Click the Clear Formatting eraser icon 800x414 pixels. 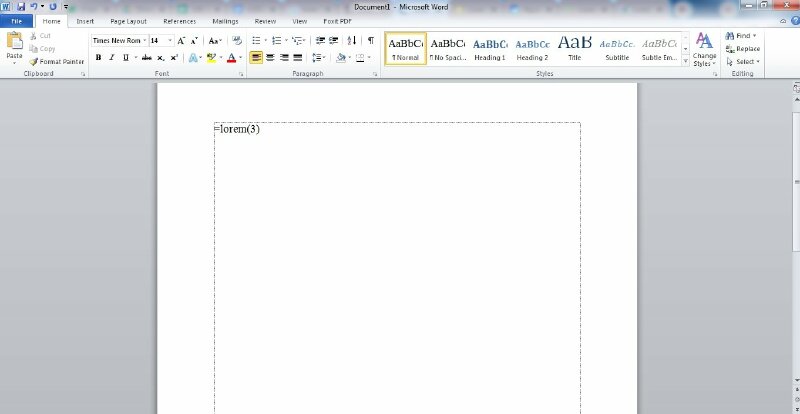point(237,41)
